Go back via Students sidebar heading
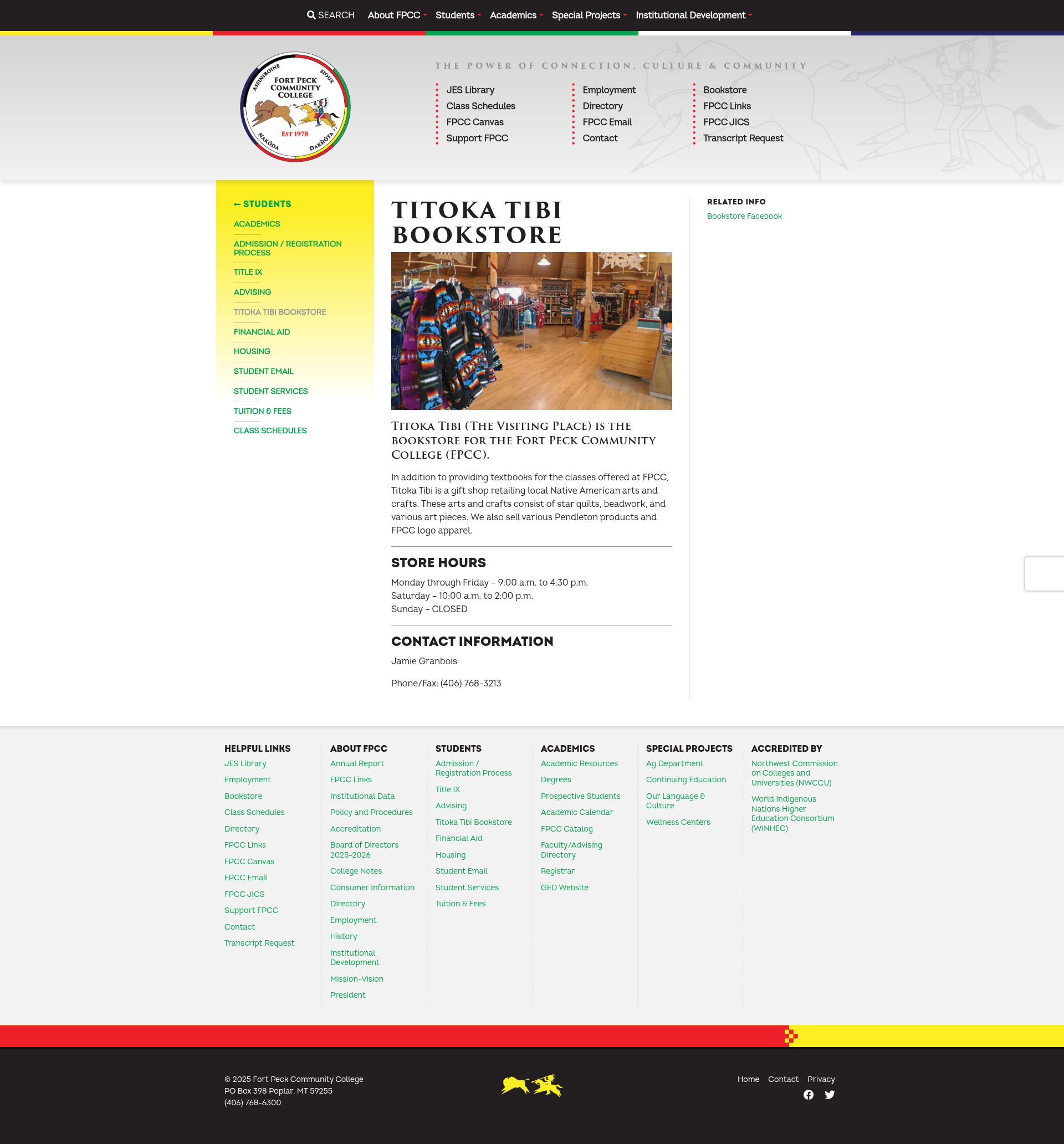The width and height of the screenshot is (1064, 1144). 262,204
